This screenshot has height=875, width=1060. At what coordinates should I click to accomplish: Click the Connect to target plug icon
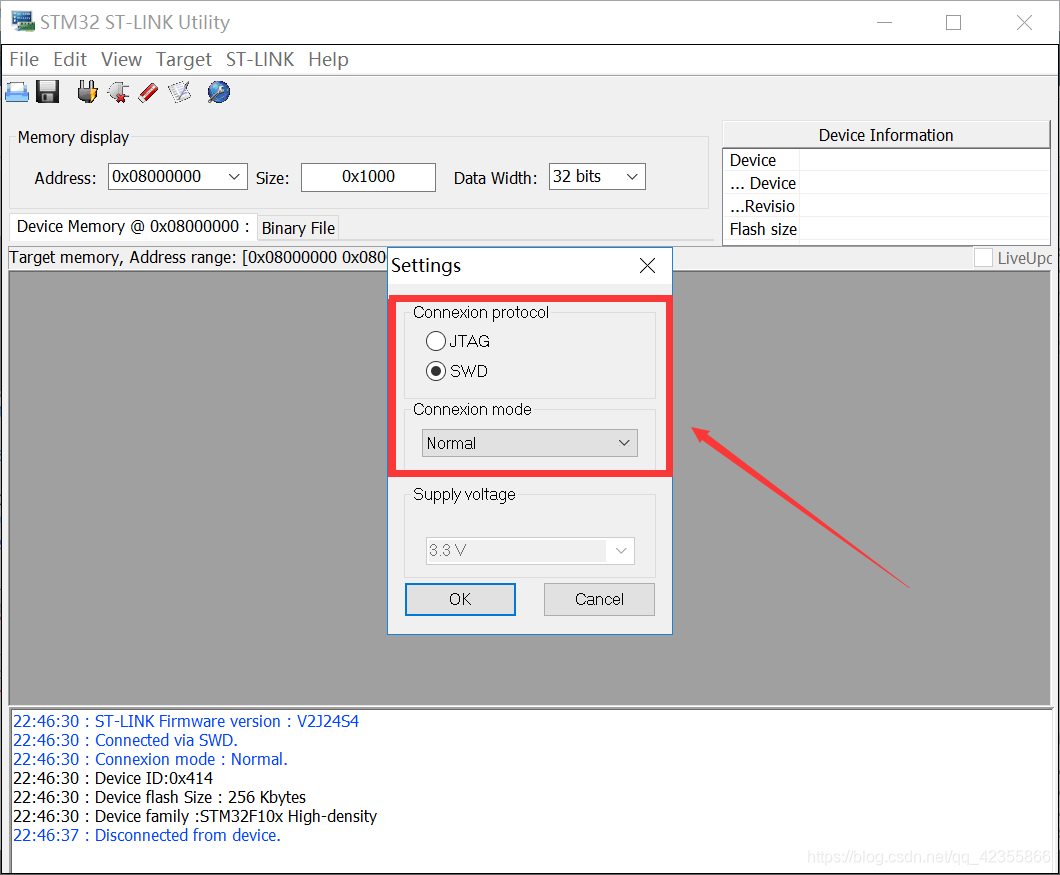click(87, 92)
